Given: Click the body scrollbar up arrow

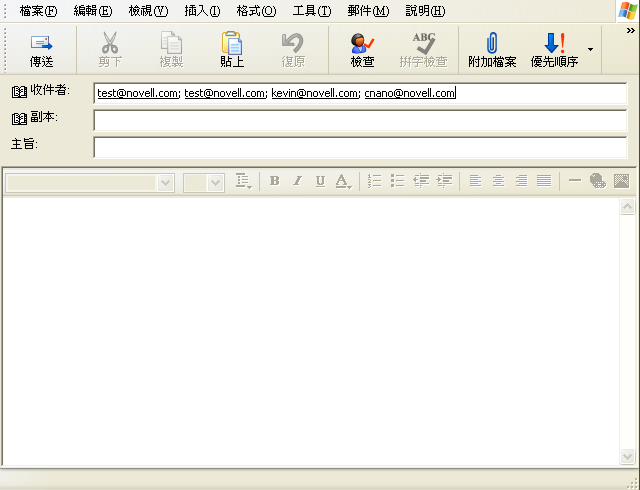Looking at the screenshot, I should [627, 207].
